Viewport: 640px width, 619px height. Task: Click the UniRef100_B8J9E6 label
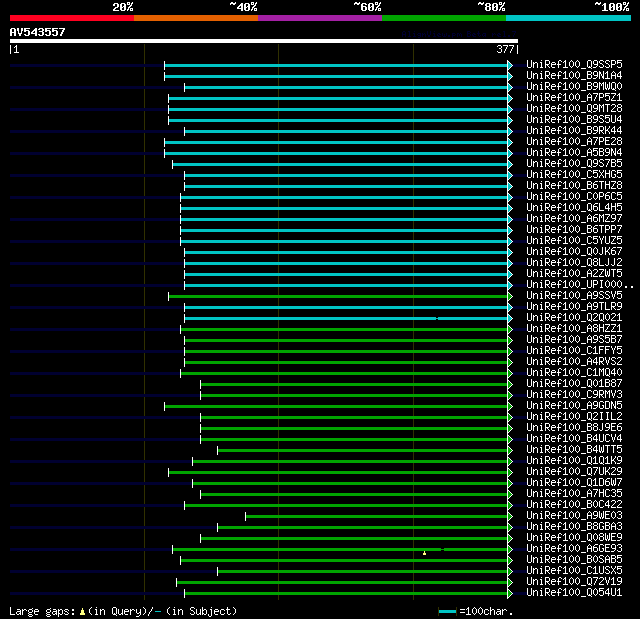coord(574,428)
